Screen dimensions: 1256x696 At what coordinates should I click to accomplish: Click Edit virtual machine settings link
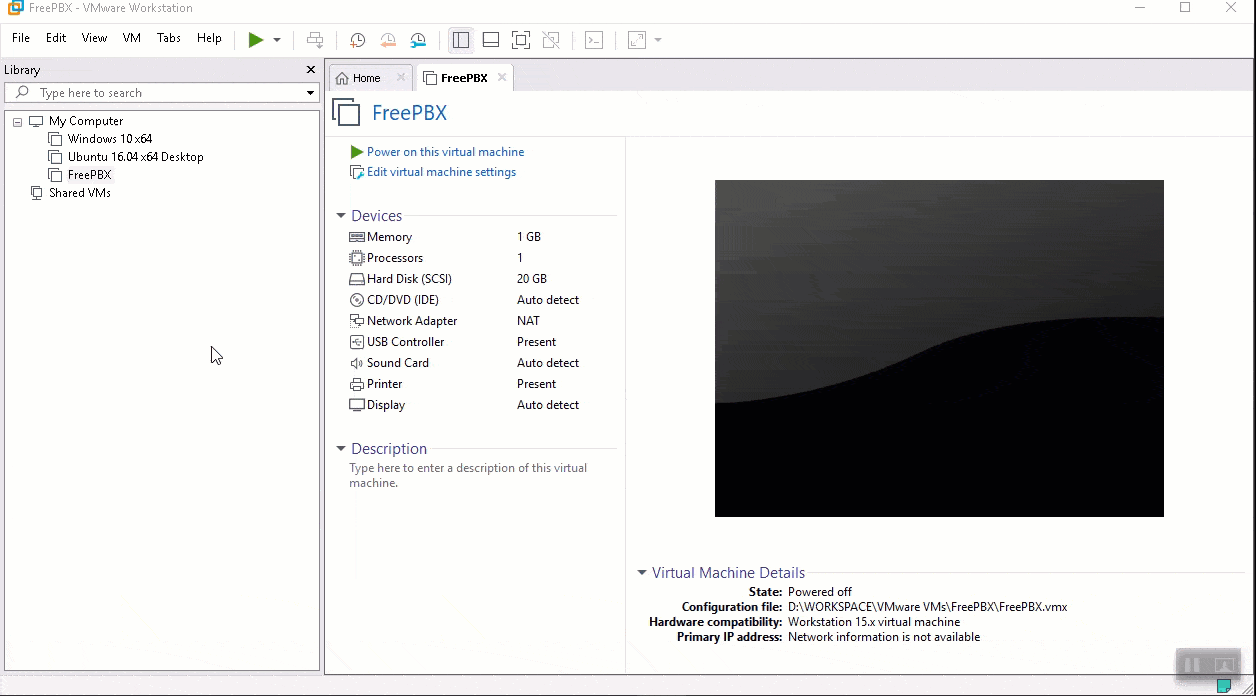click(441, 172)
